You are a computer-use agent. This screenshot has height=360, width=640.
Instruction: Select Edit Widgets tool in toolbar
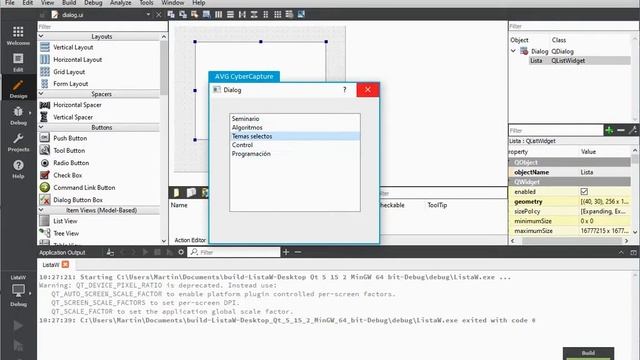click(171, 15)
